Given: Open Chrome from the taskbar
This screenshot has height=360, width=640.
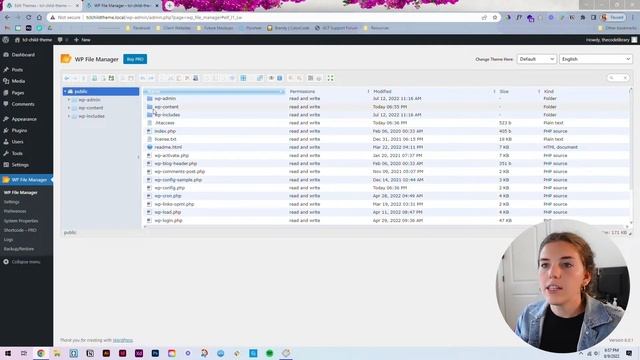Looking at the screenshot, I should point(40,353).
